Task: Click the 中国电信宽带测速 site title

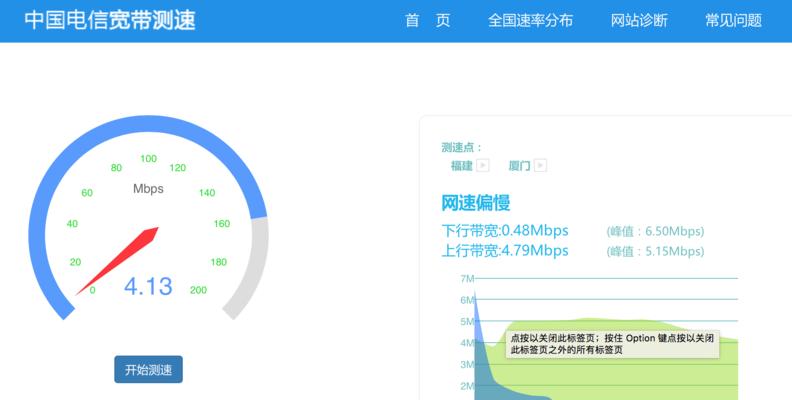Action: click(x=110, y=20)
